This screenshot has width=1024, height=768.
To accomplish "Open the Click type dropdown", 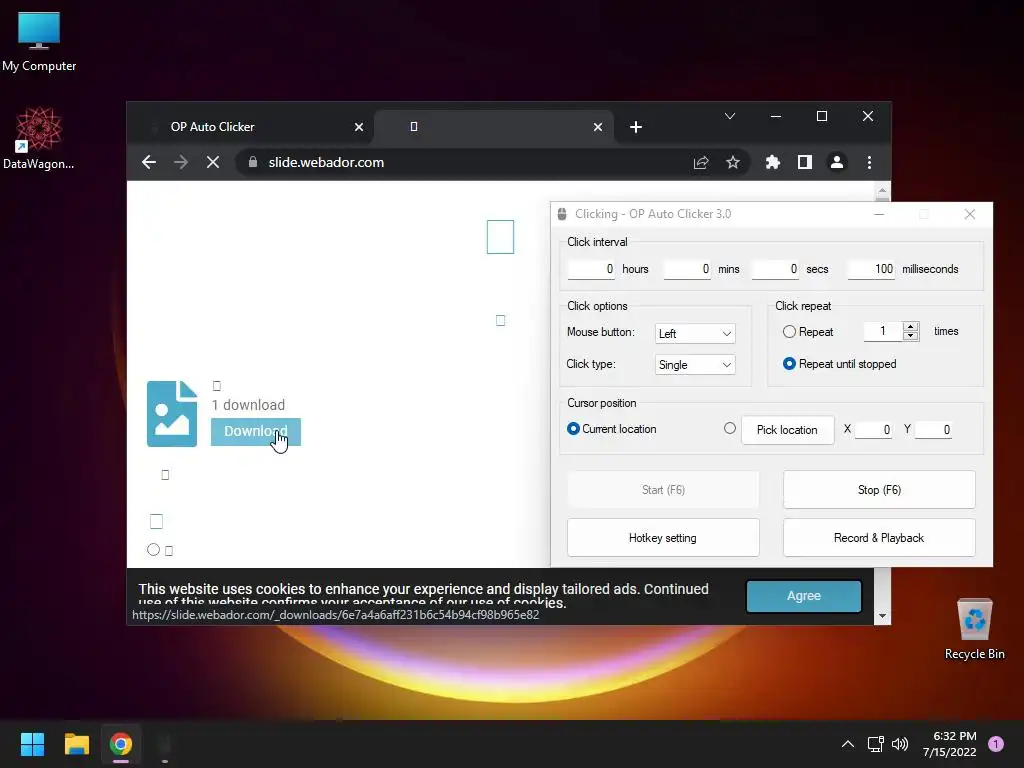I will 695,364.
